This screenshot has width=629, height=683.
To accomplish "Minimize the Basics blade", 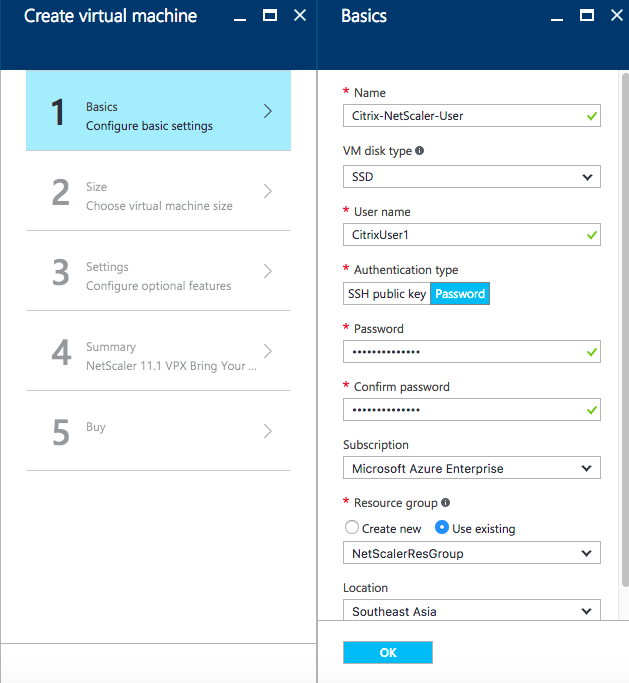I will pos(557,19).
